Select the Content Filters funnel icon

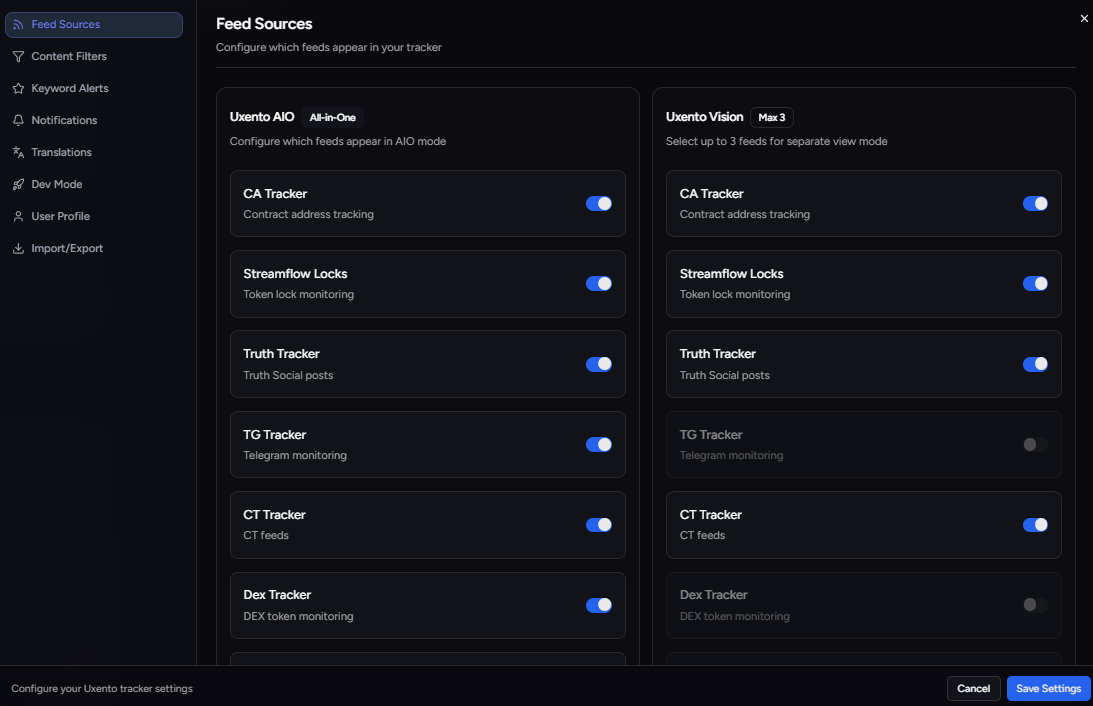point(18,56)
